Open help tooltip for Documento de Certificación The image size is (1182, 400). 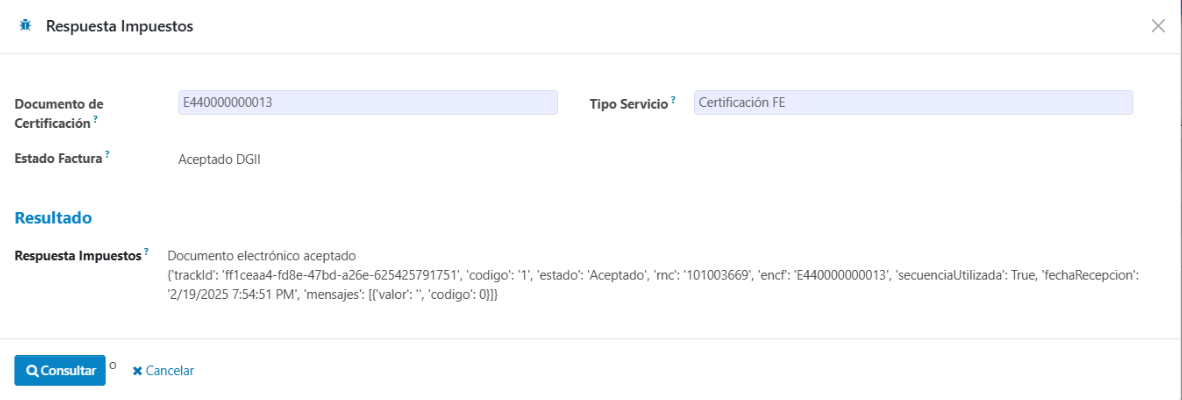point(96,119)
